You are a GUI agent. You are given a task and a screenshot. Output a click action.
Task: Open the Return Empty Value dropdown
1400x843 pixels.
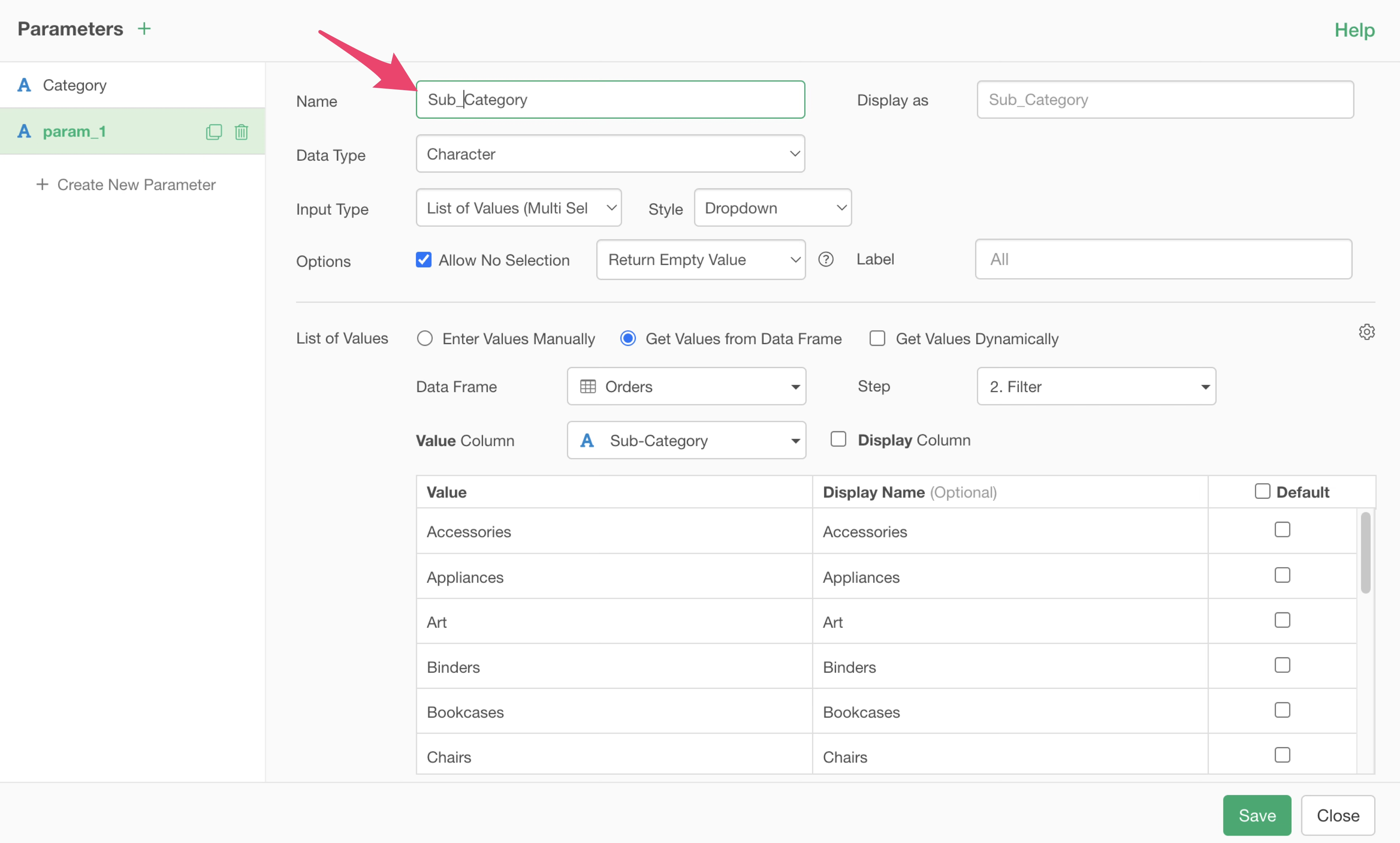[x=701, y=260]
